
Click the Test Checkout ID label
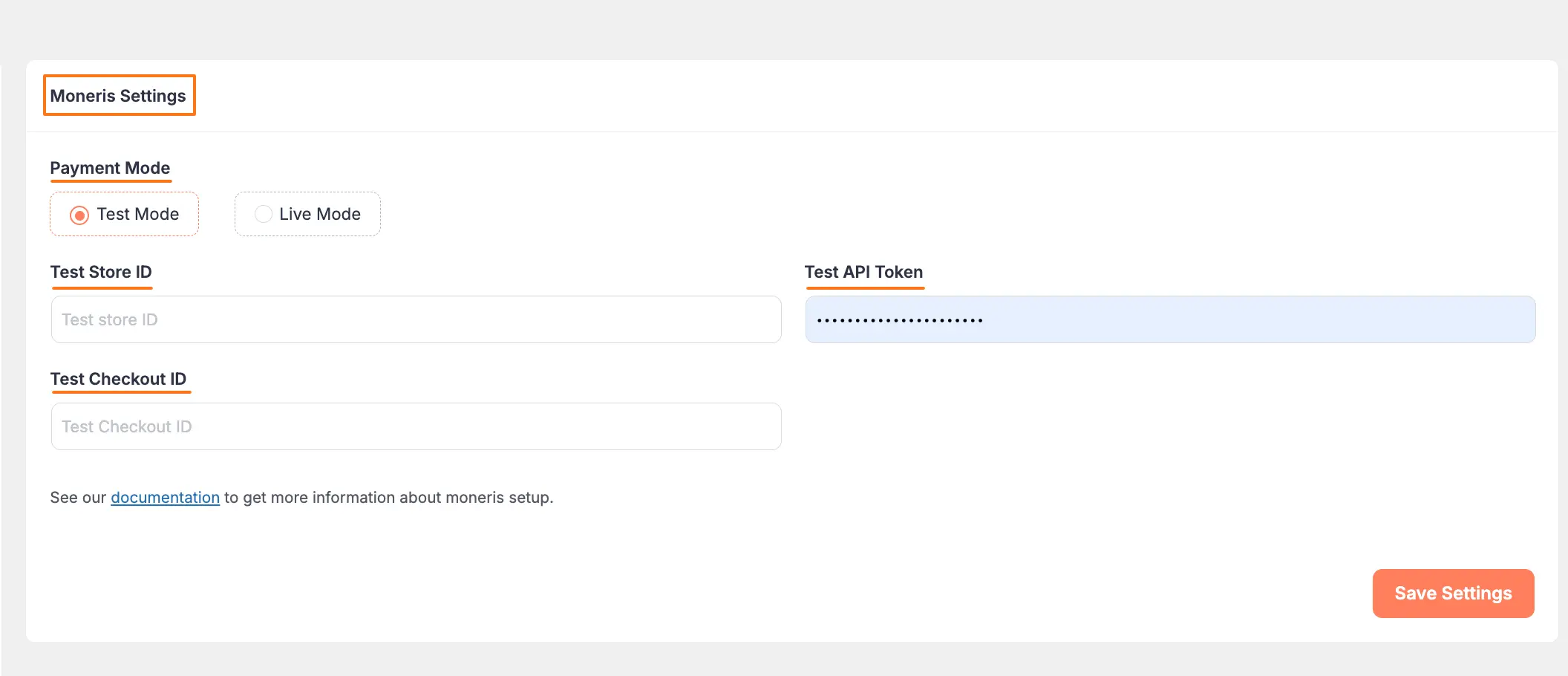[120, 378]
